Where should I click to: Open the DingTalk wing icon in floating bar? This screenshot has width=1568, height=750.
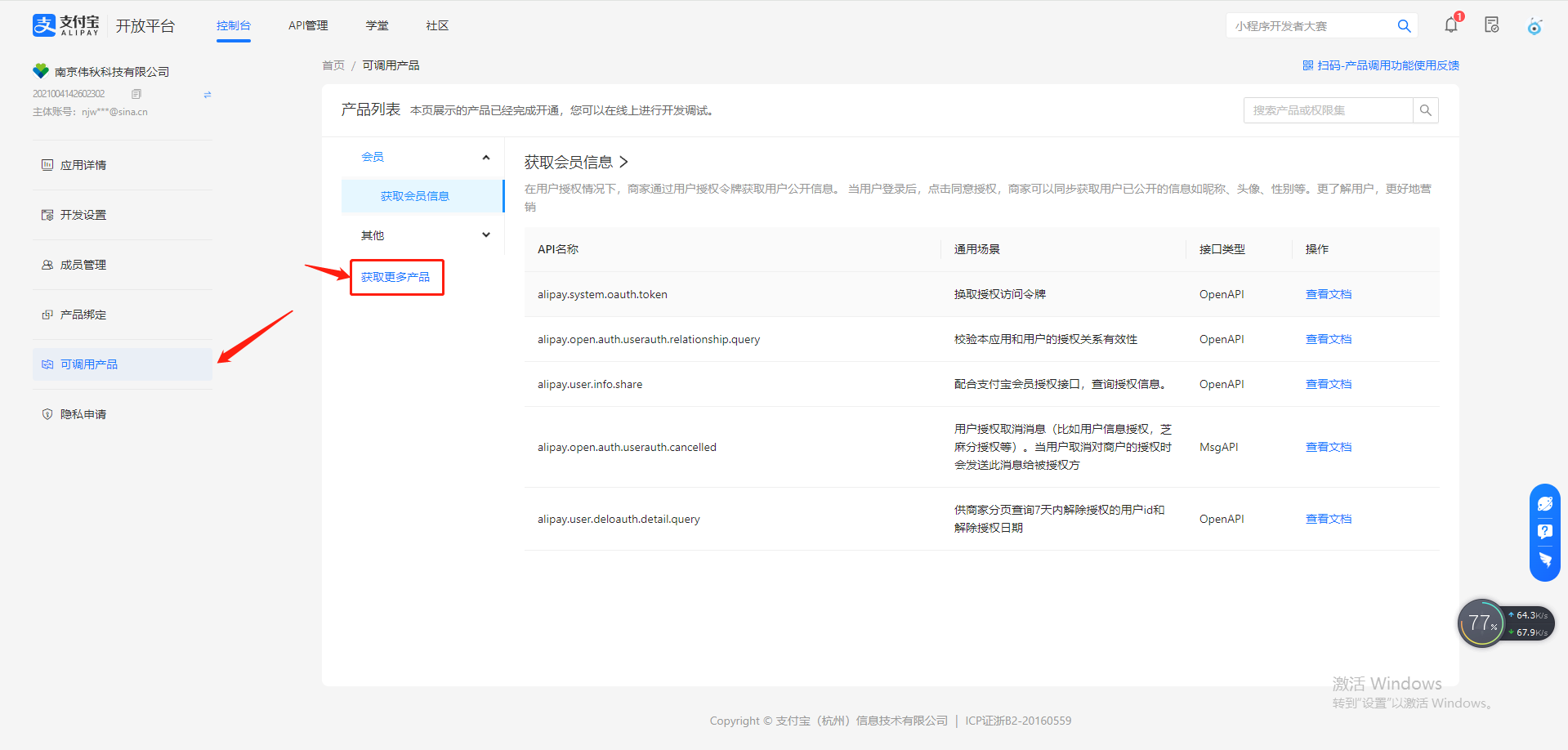(x=1544, y=560)
